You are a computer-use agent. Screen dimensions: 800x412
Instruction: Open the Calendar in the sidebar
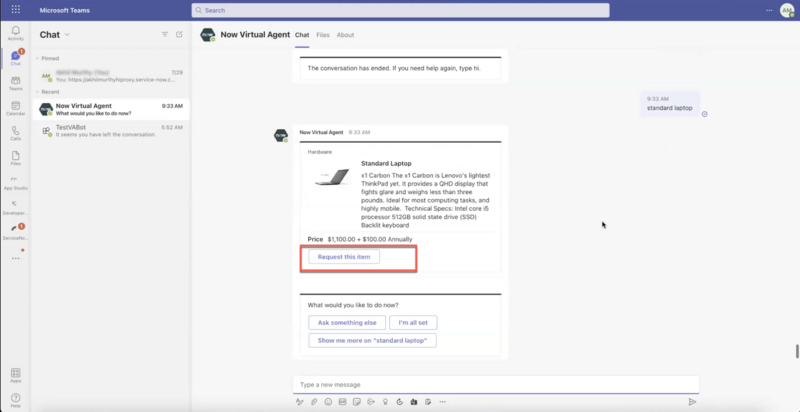click(x=15, y=108)
